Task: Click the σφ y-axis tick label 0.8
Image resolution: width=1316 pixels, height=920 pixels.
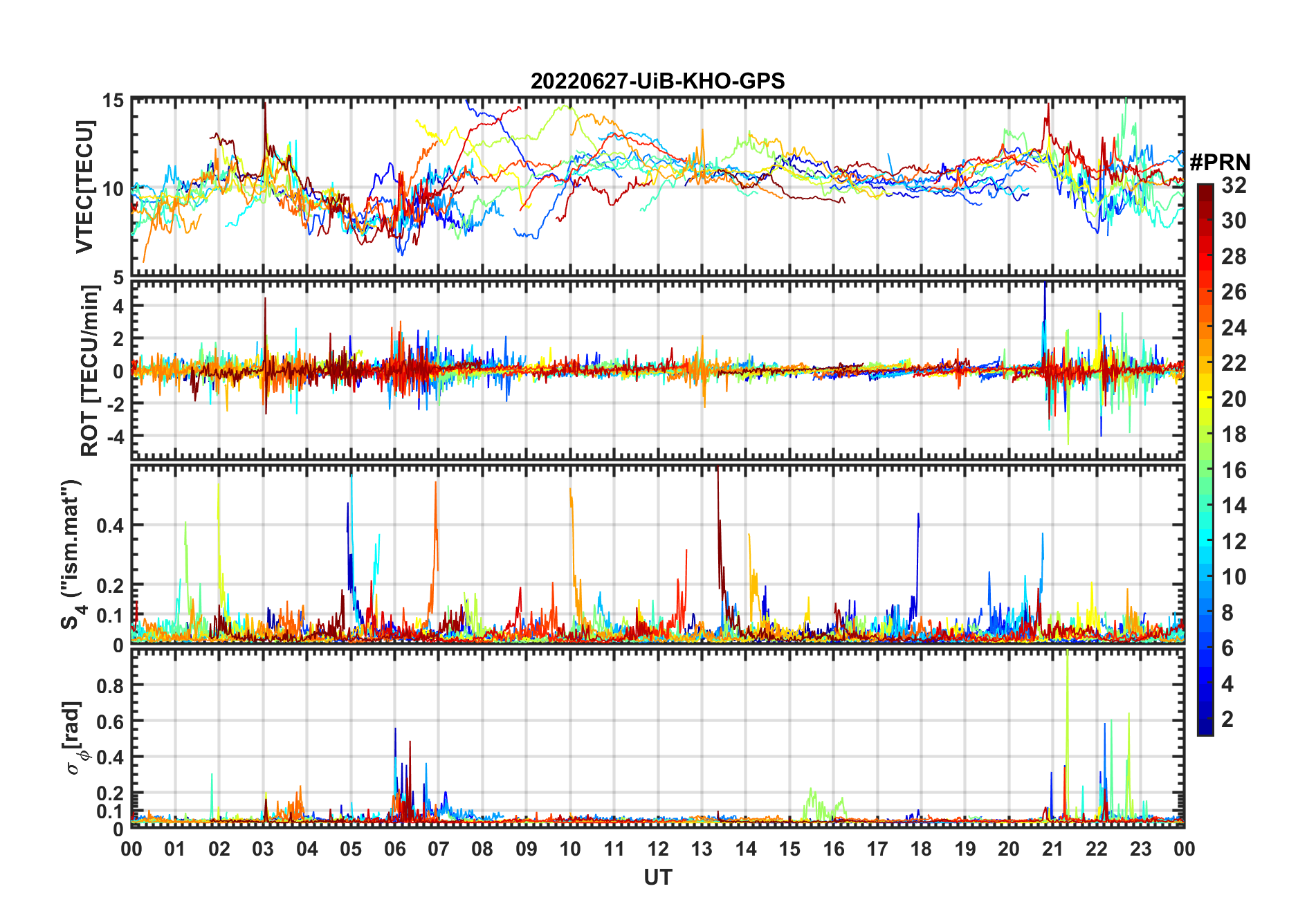Action: [x=110, y=686]
